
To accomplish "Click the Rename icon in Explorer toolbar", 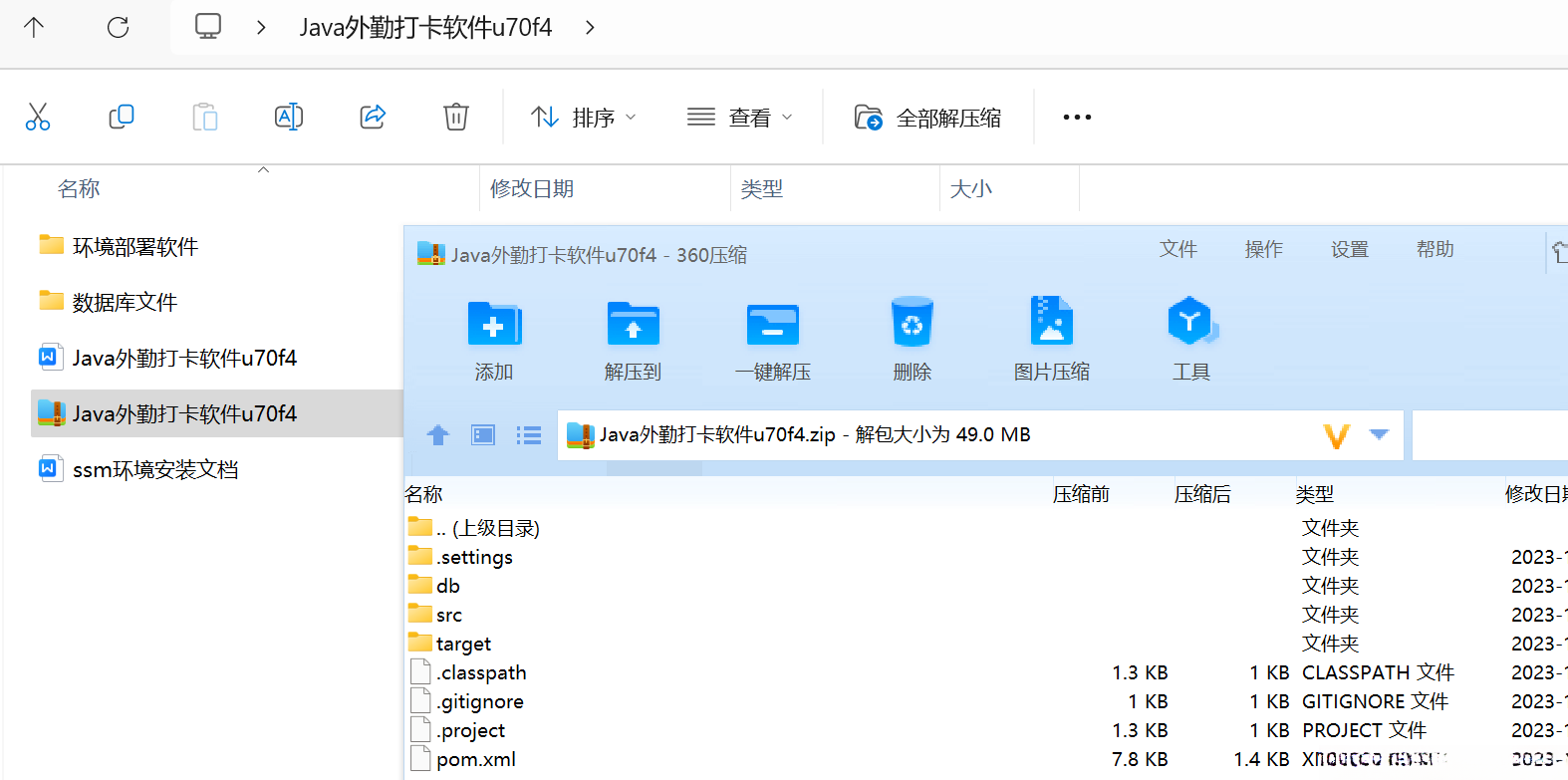I will pyautogui.click(x=289, y=117).
